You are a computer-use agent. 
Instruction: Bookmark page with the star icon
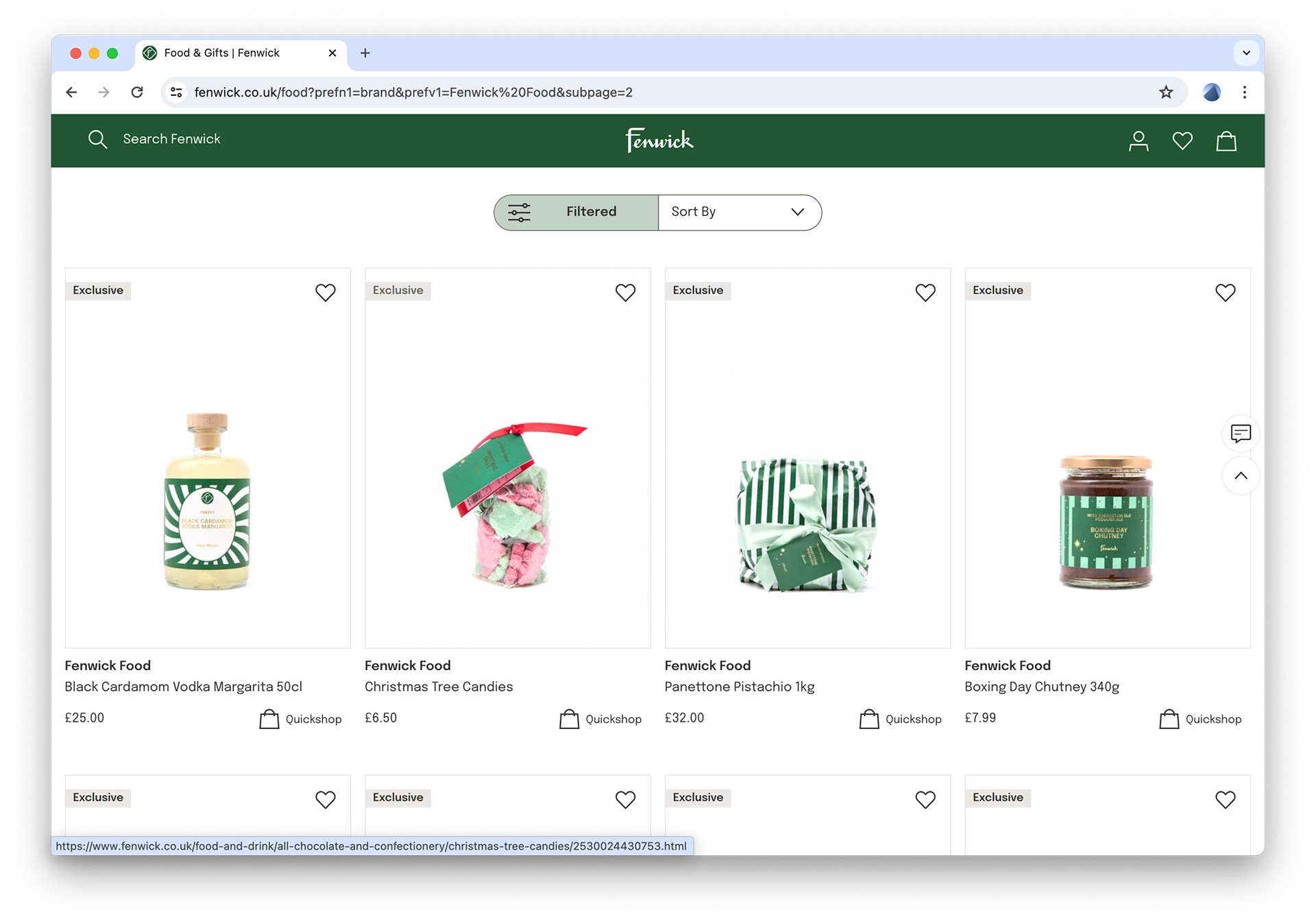(1166, 93)
